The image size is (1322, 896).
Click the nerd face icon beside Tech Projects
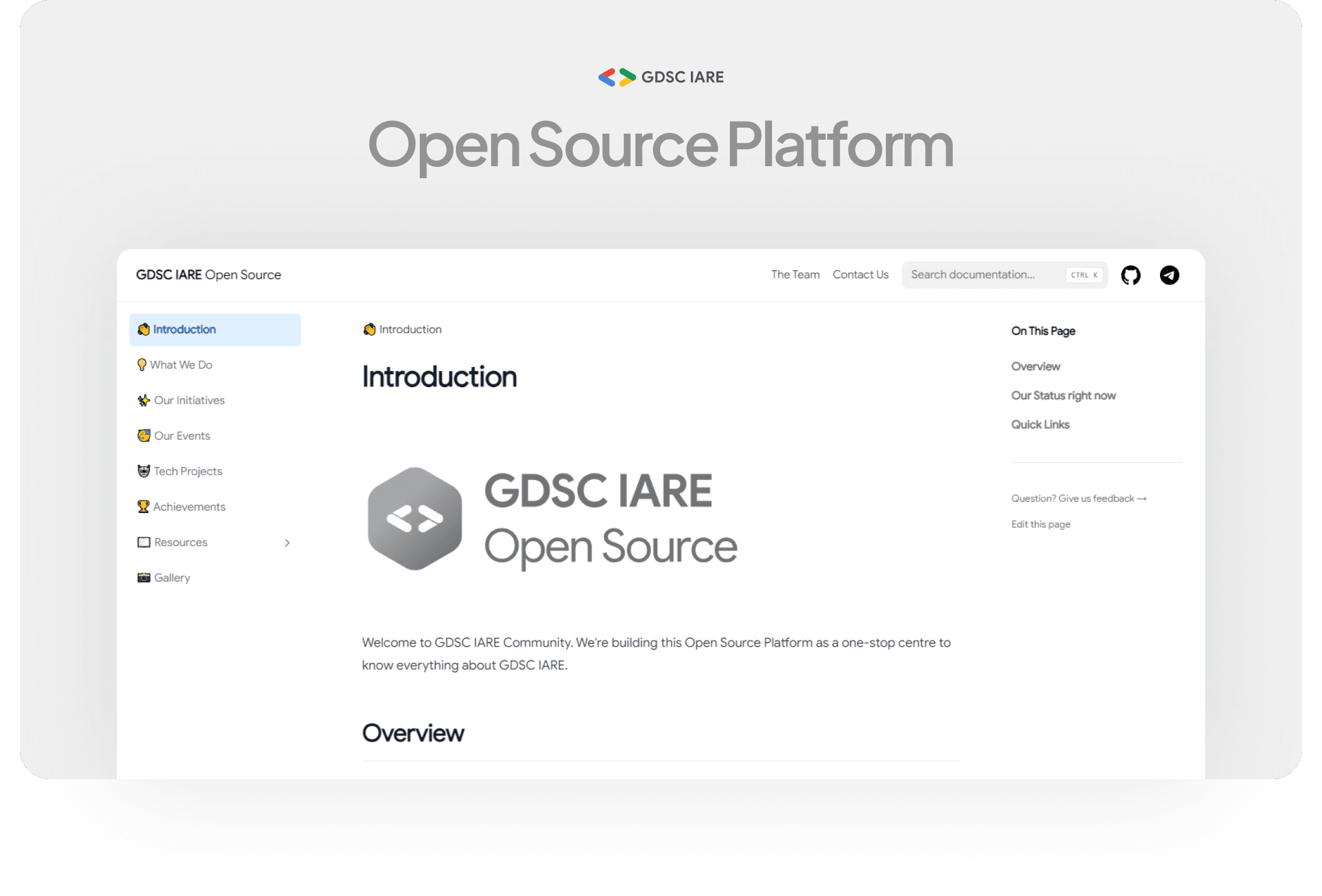click(x=143, y=471)
